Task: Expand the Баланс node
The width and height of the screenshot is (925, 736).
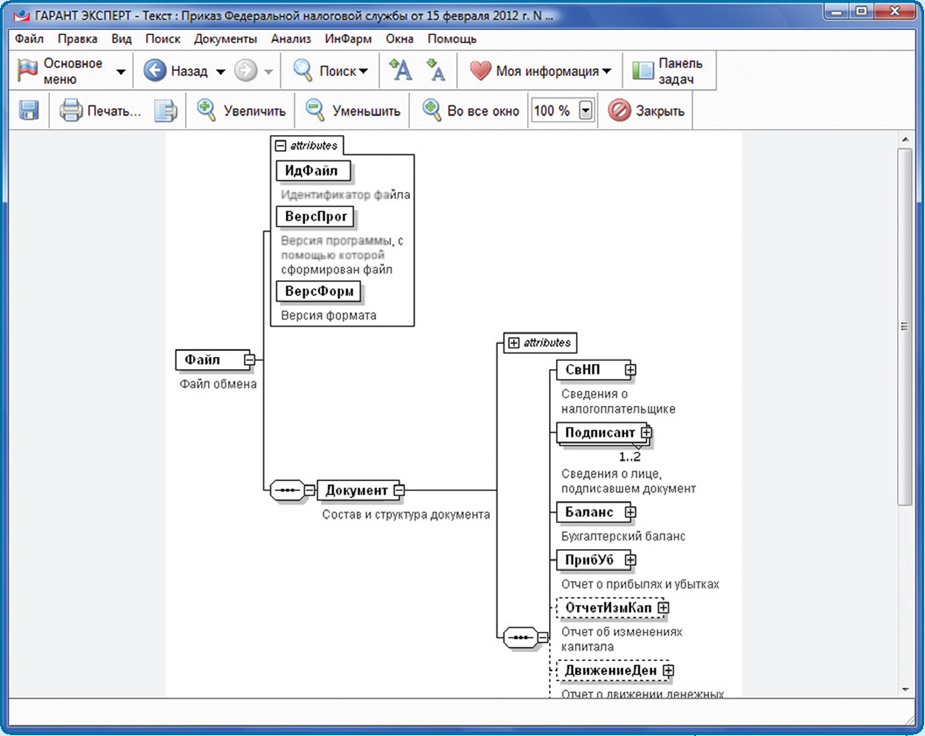Action: coord(630,512)
